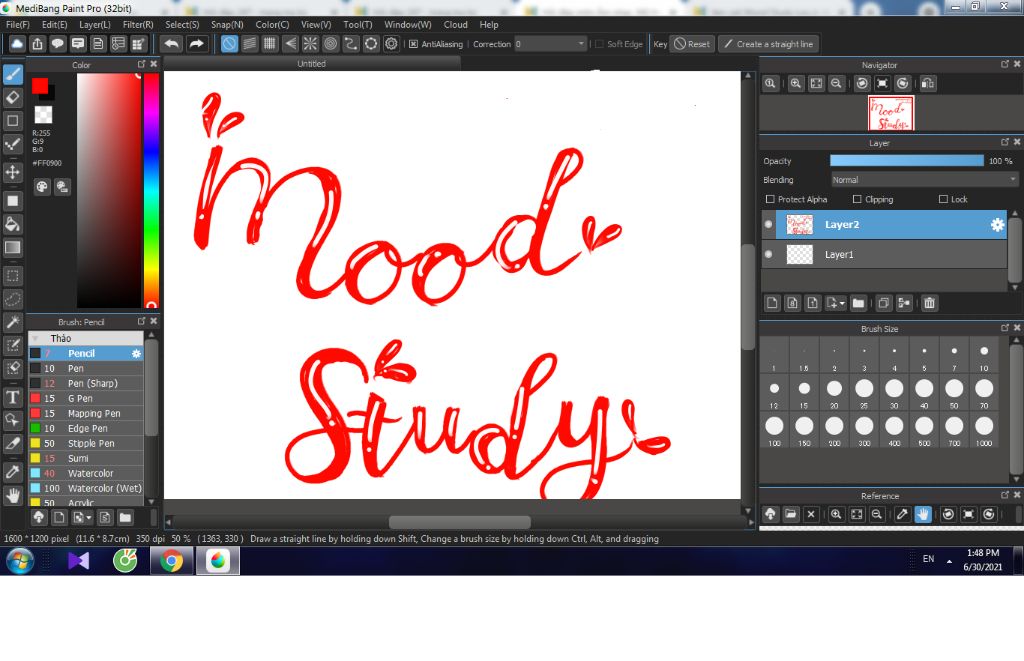The height and width of the screenshot is (661, 1024).
Task: Select the Bucket fill tool
Action: 13,224
